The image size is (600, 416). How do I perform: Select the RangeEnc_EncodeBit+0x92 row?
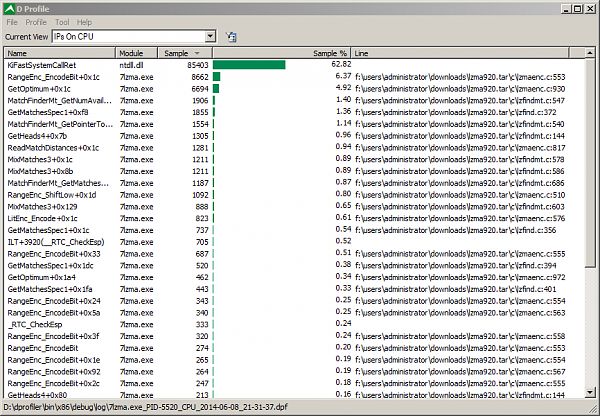click(x=295, y=372)
